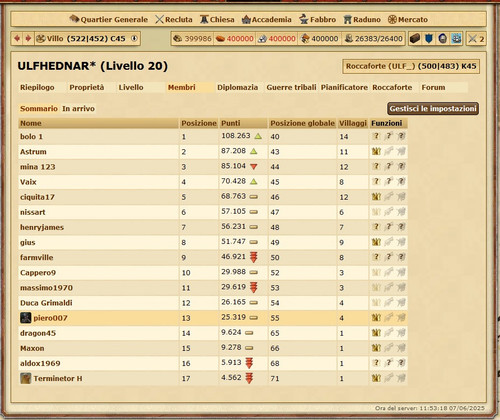Go to next village with right red arrow
The image size is (500, 420).
click(x=28, y=39)
